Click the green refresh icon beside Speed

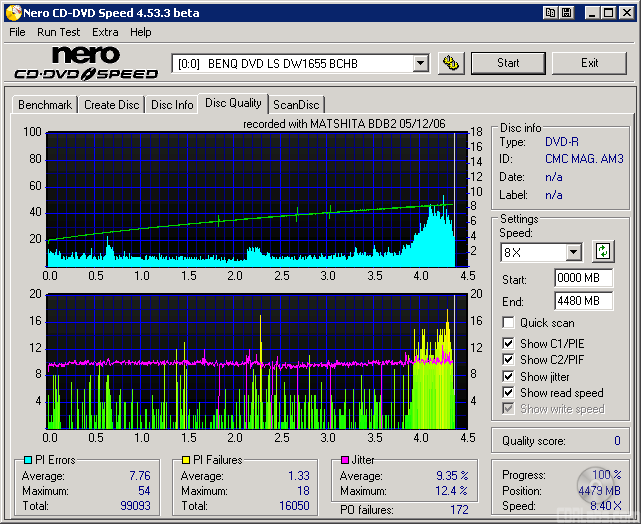603,251
